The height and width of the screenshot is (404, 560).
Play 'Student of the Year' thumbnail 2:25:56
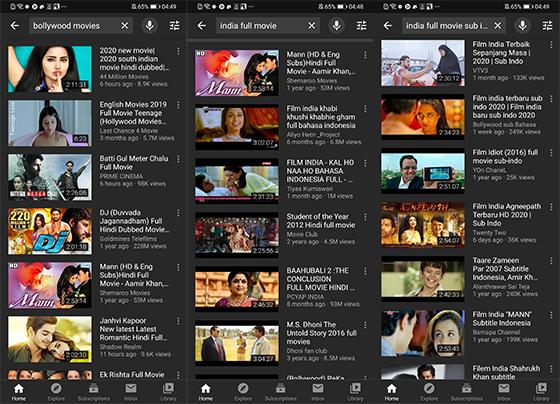(237, 235)
